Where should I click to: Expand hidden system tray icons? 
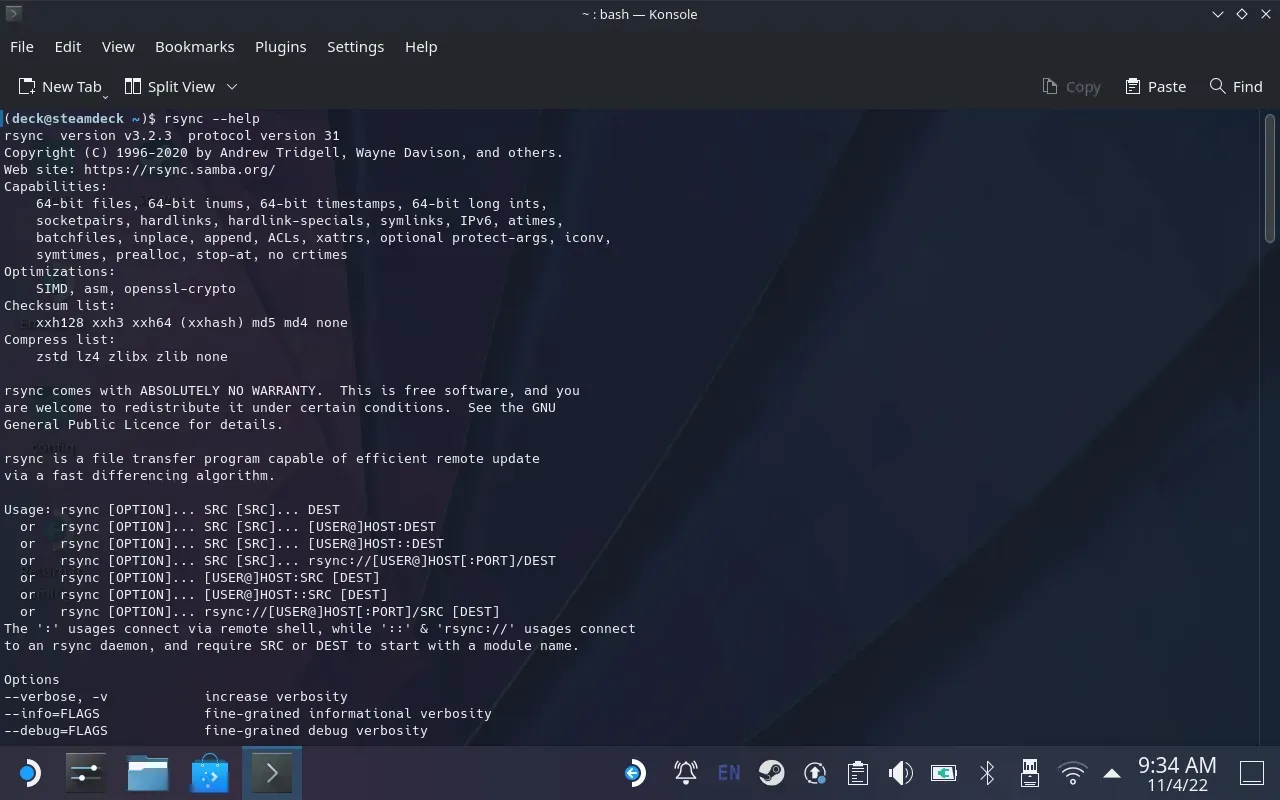pos(1110,772)
